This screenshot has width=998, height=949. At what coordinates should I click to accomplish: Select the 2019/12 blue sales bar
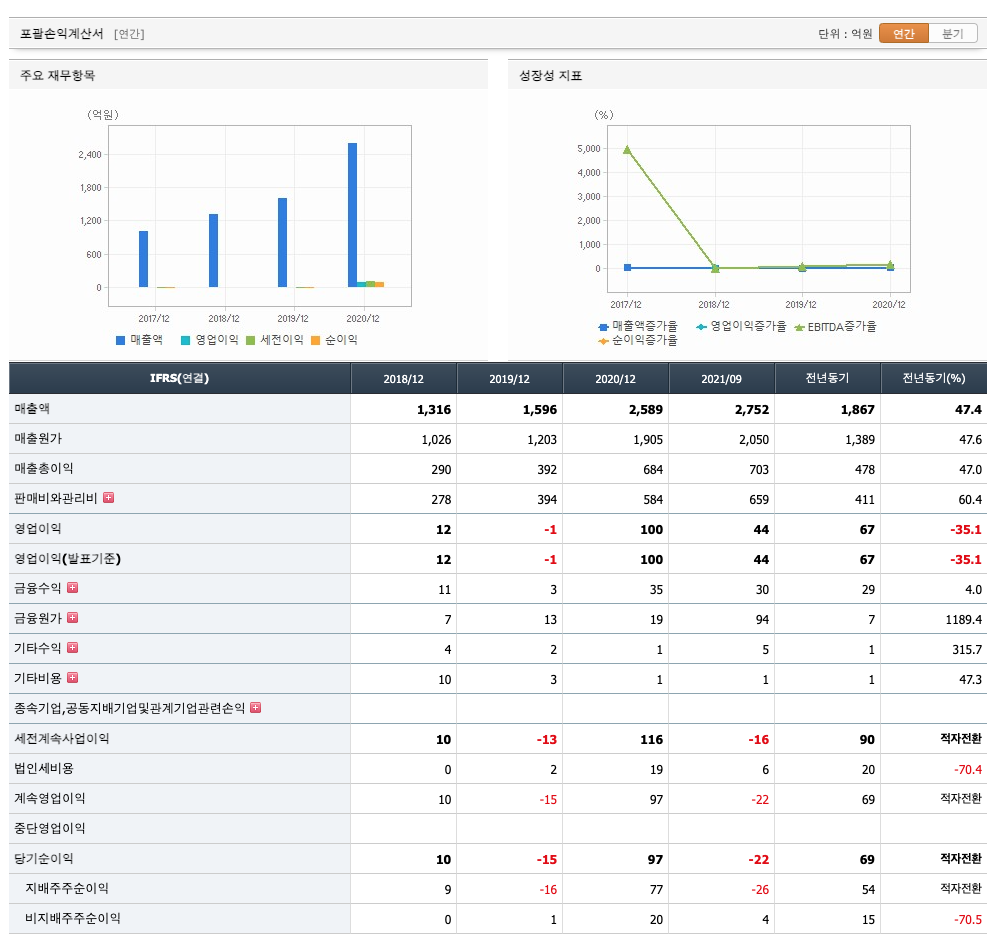[x=283, y=243]
